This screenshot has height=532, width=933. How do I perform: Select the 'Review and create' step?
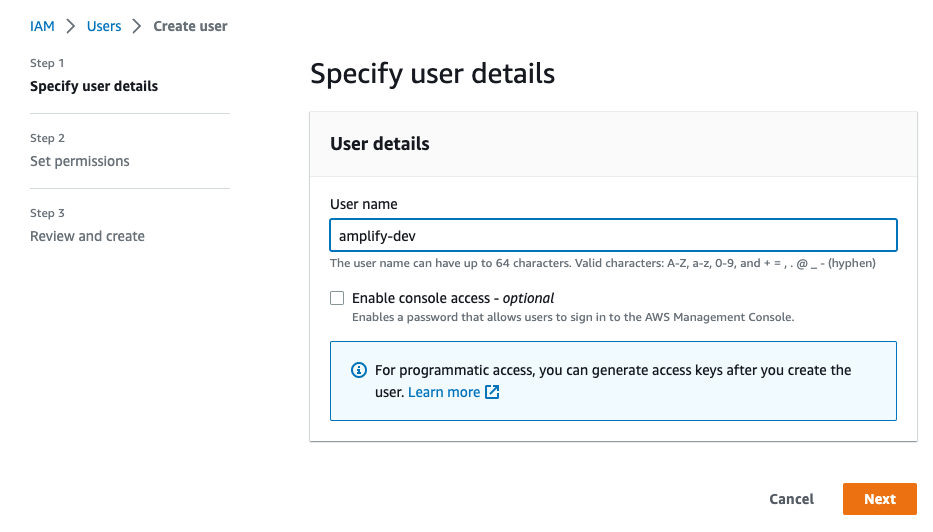click(x=87, y=236)
